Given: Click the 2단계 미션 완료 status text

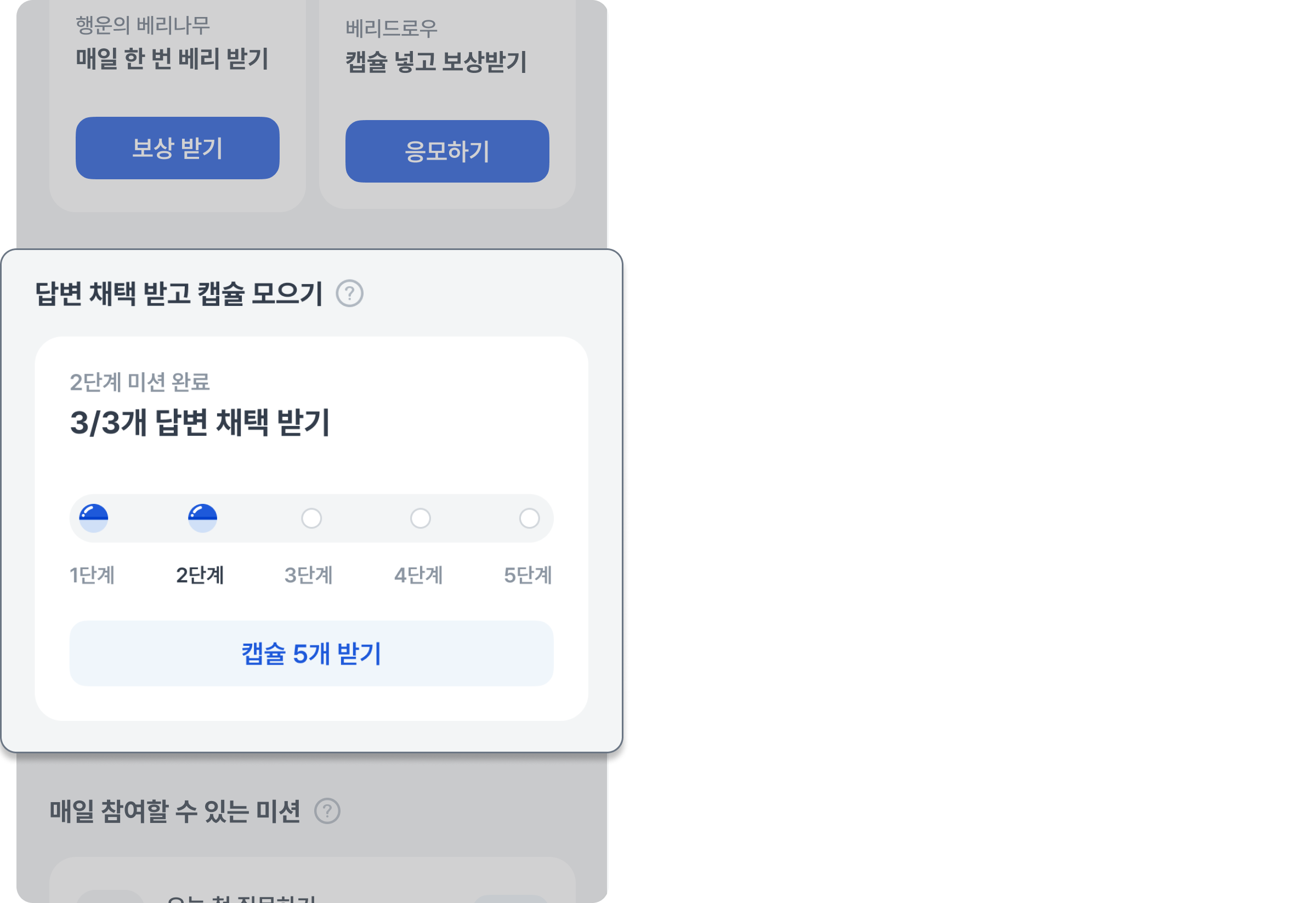Looking at the screenshot, I should click(x=139, y=383).
